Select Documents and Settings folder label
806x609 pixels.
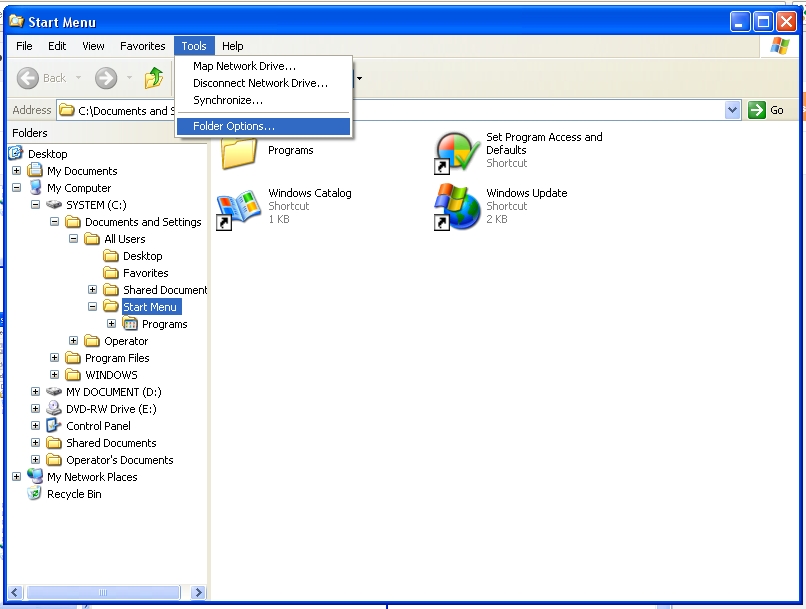click(143, 222)
